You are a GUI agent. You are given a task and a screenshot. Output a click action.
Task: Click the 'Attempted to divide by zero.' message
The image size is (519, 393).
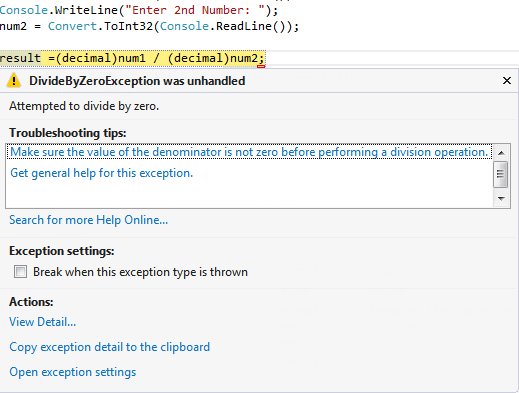pyautogui.click(x=84, y=106)
